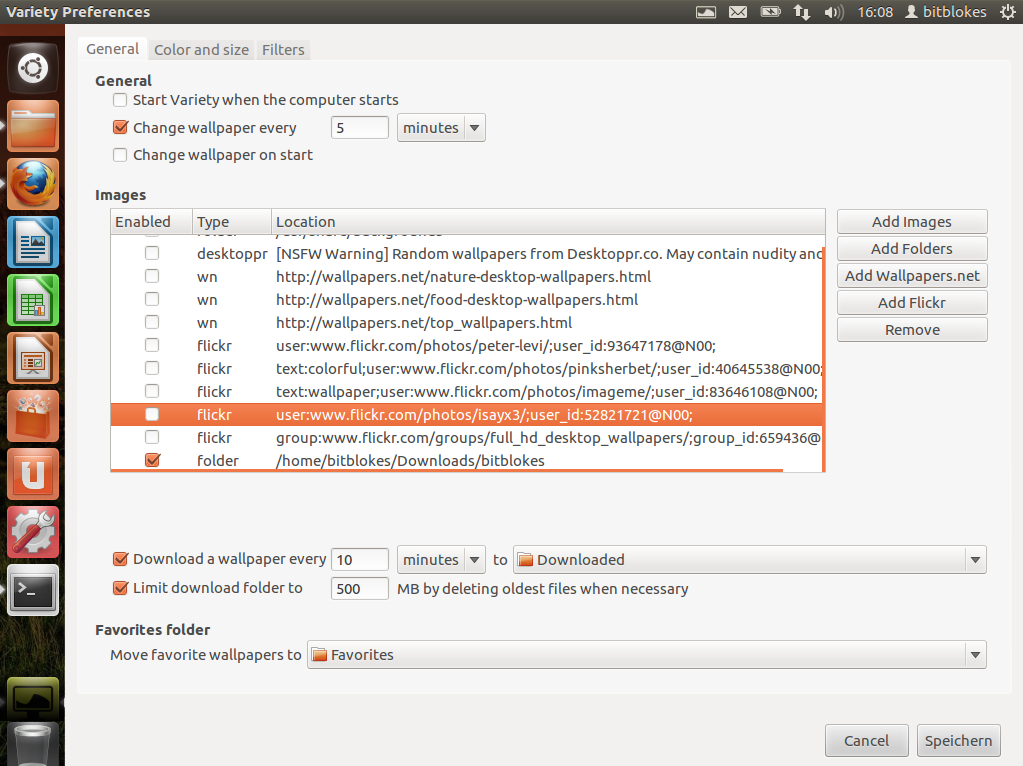Enable Start Variety when the computer starts
The image size is (1023, 766).
coord(120,100)
